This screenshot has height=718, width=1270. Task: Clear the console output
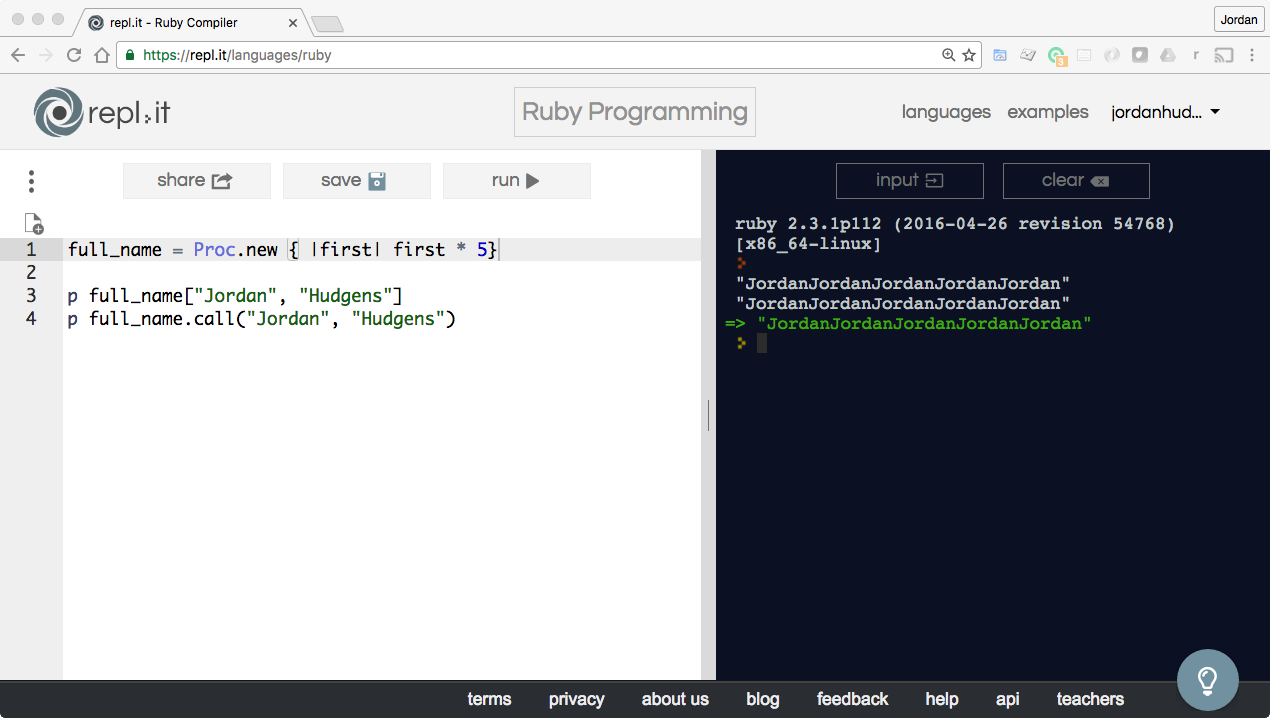tap(1076, 181)
